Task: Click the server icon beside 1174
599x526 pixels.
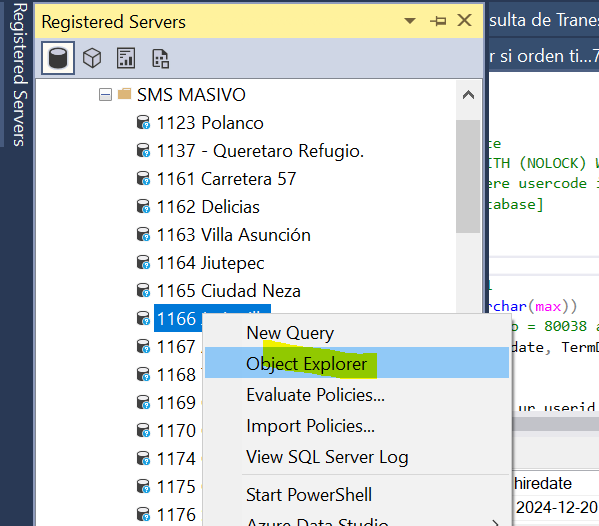Action: [143, 459]
